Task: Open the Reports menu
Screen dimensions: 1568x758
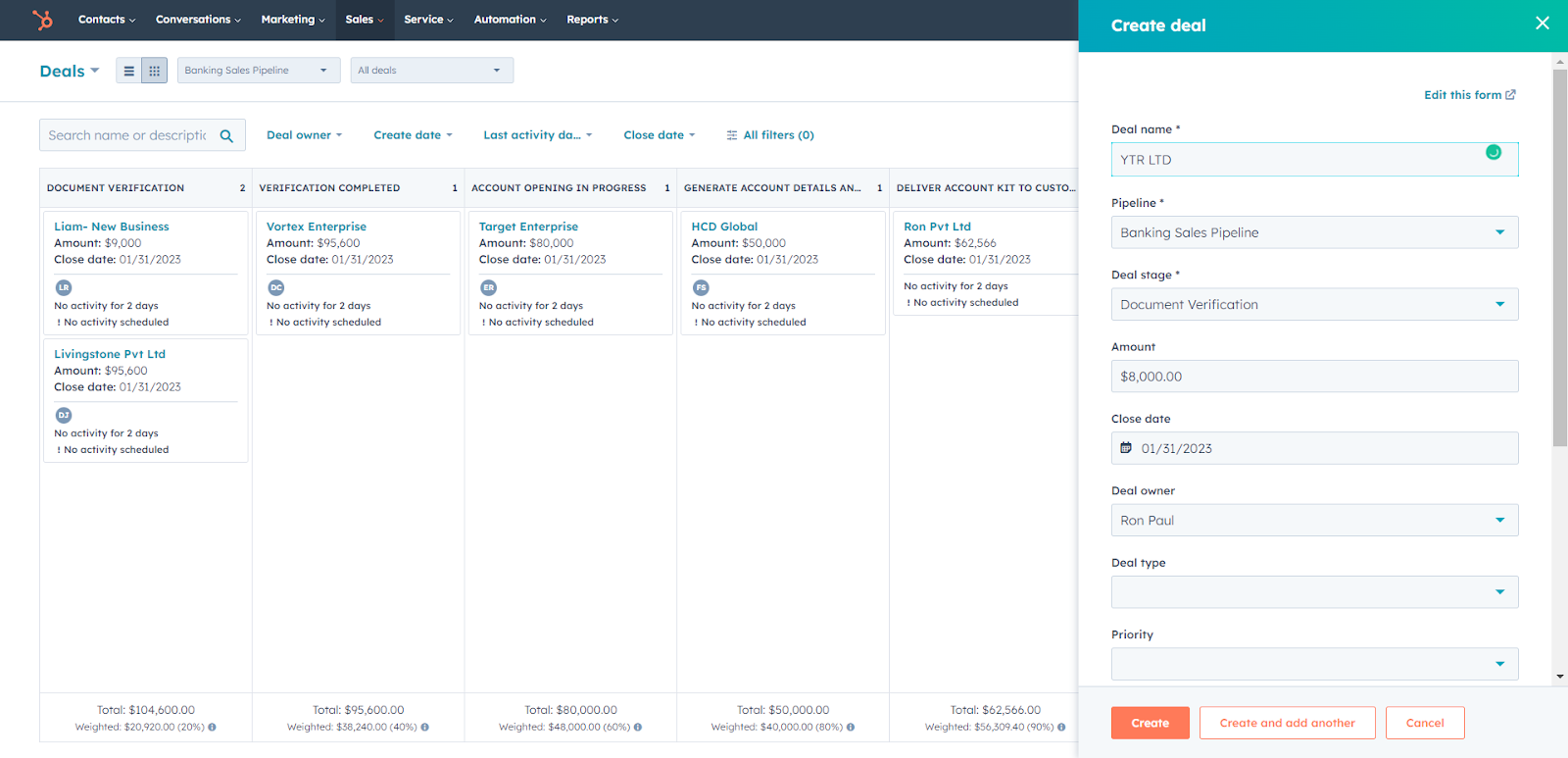Action: [592, 20]
